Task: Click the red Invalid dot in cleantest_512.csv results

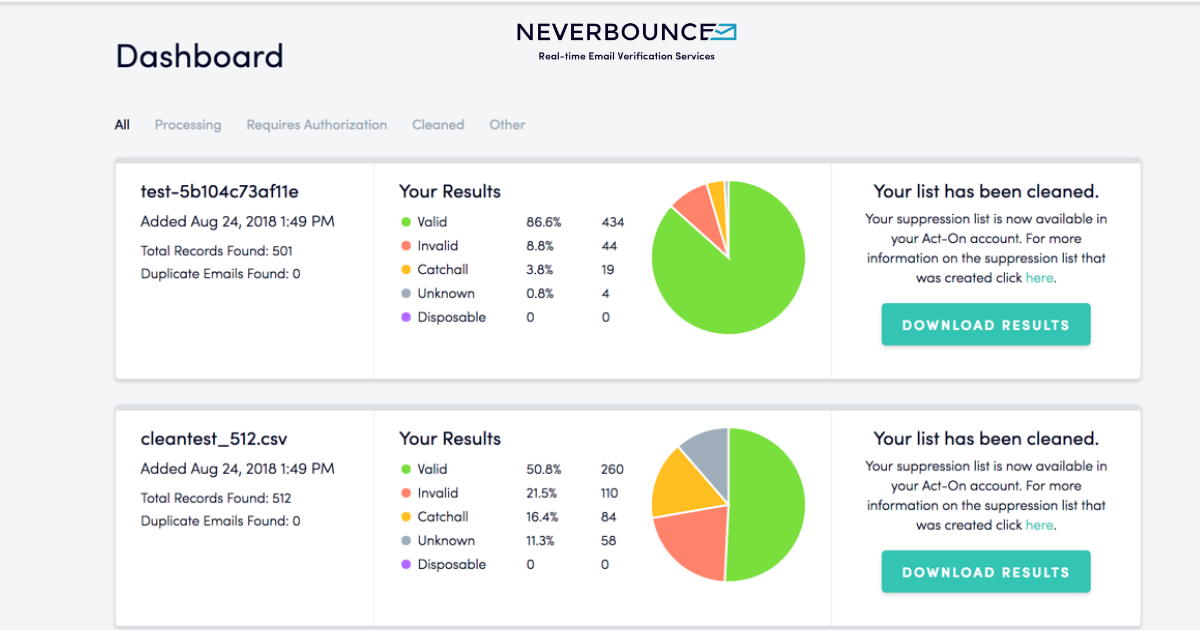Action: coord(406,493)
